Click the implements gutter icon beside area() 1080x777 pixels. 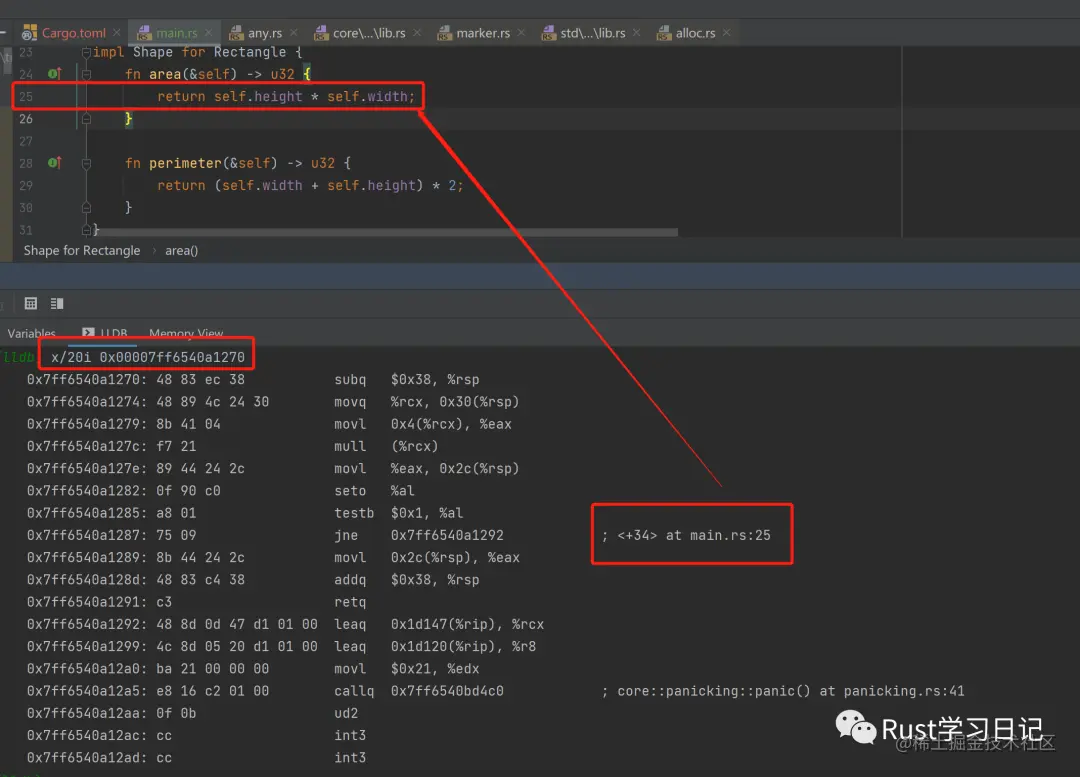click(x=54, y=74)
